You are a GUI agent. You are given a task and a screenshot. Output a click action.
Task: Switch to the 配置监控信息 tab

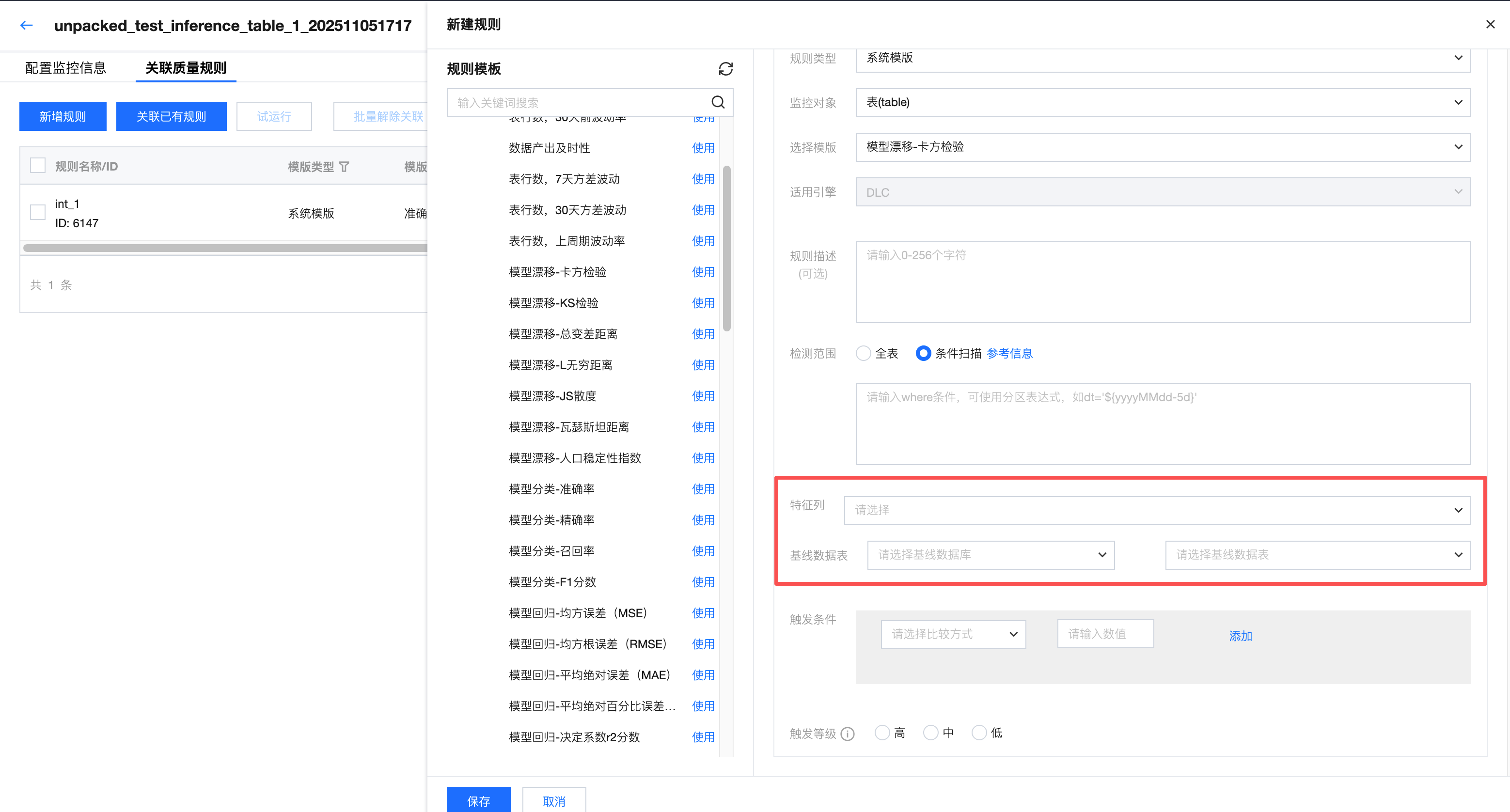click(x=65, y=68)
